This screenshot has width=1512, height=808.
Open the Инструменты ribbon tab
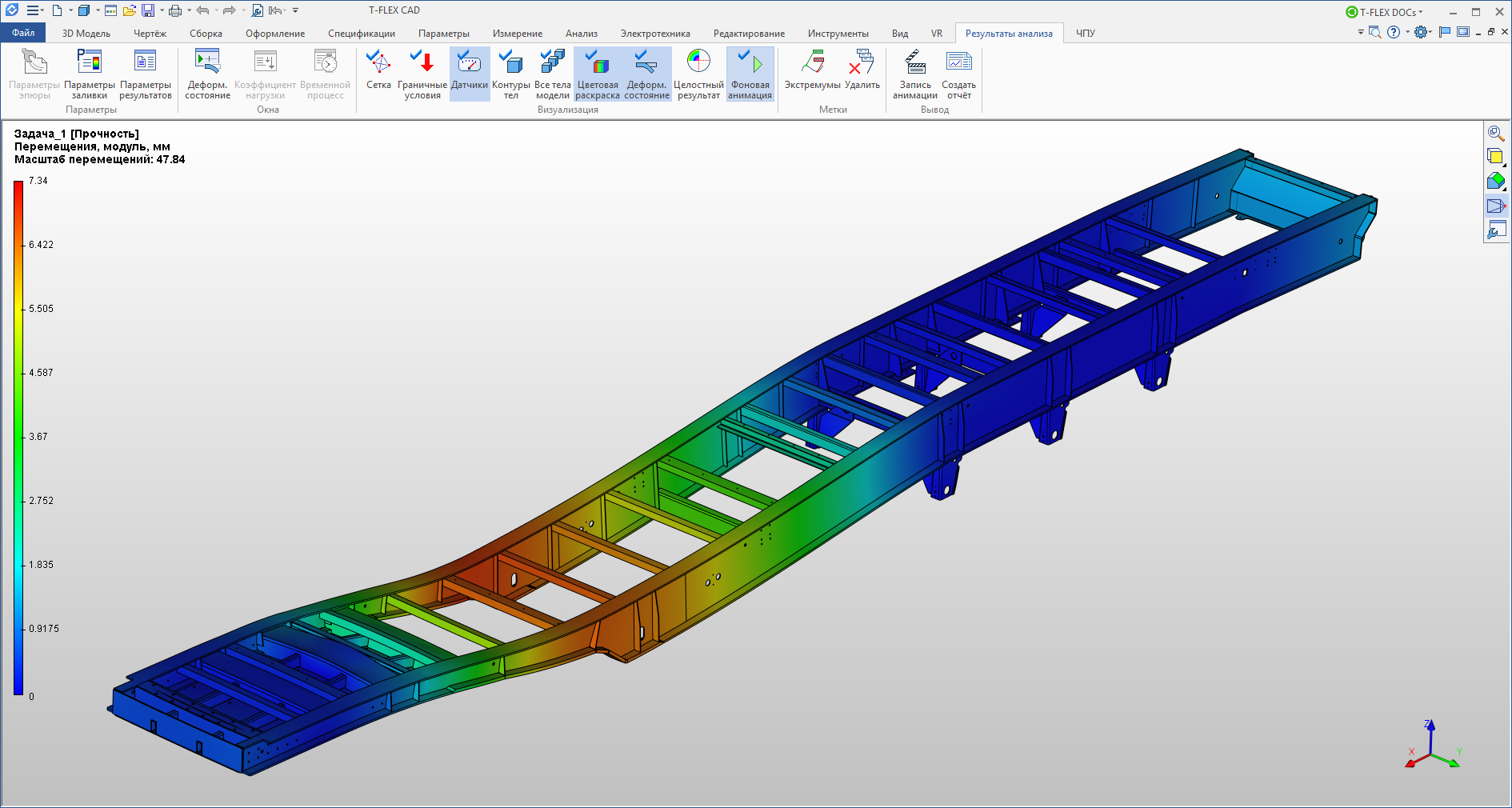[838, 34]
